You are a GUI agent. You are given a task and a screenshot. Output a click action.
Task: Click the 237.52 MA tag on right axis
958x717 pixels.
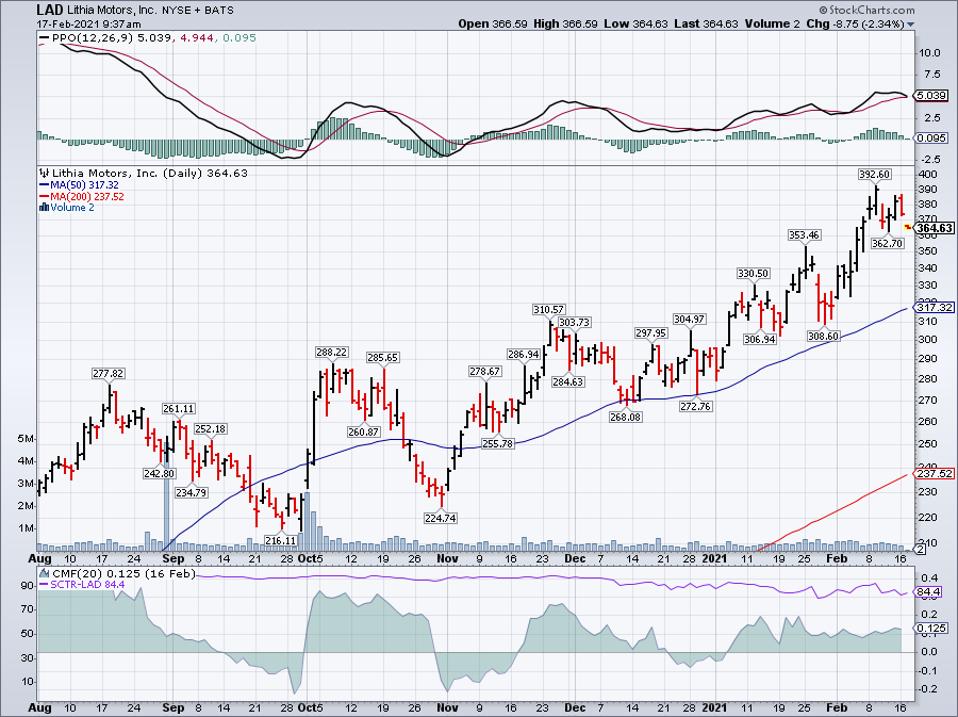[935, 474]
